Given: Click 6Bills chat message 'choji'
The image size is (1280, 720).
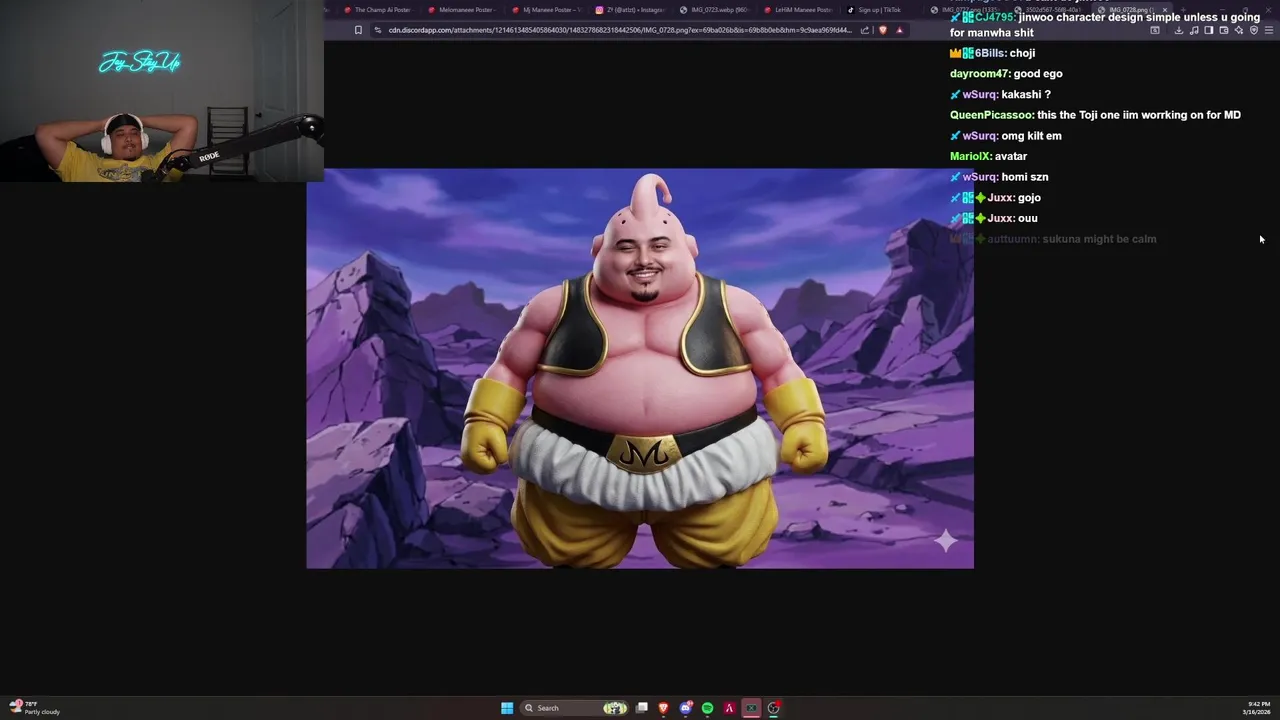Looking at the screenshot, I should click(x=992, y=53).
